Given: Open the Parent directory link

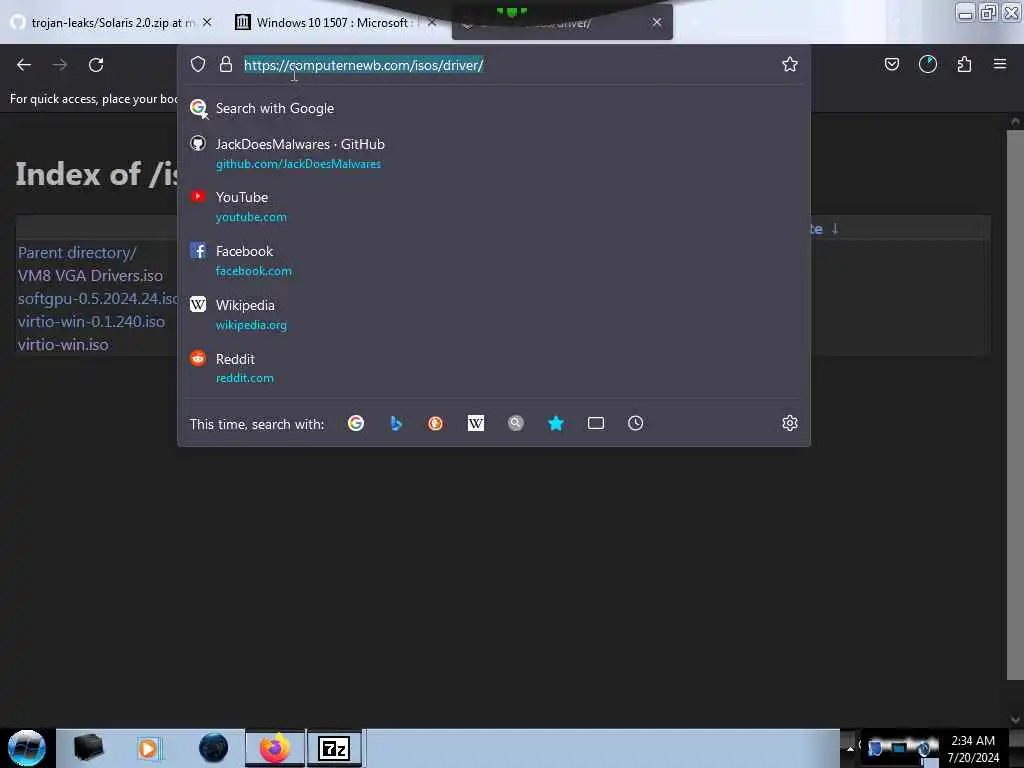Looking at the screenshot, I should pos(77,253).
